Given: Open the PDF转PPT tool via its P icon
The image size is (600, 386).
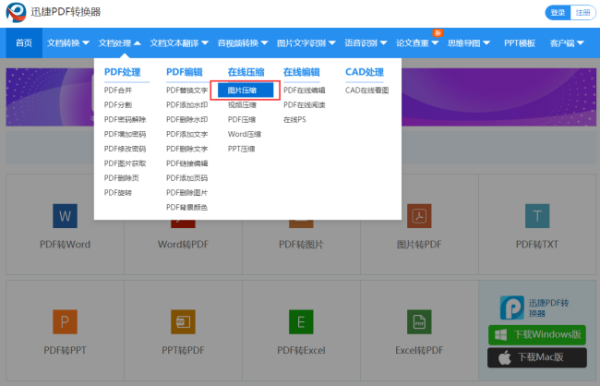Looking at the screenshot, I should 65,322.
